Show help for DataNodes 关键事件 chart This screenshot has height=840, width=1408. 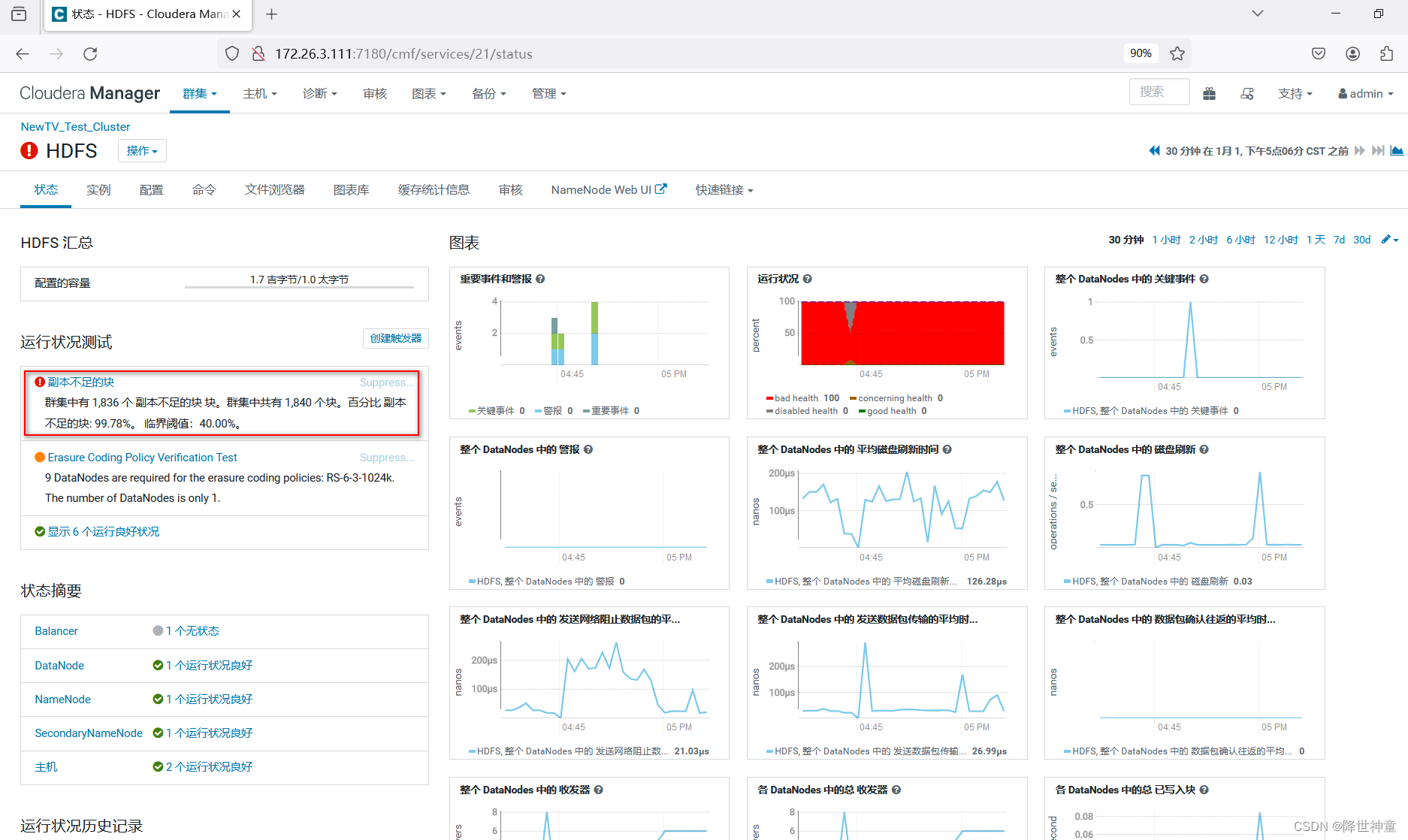point(1204,279)
